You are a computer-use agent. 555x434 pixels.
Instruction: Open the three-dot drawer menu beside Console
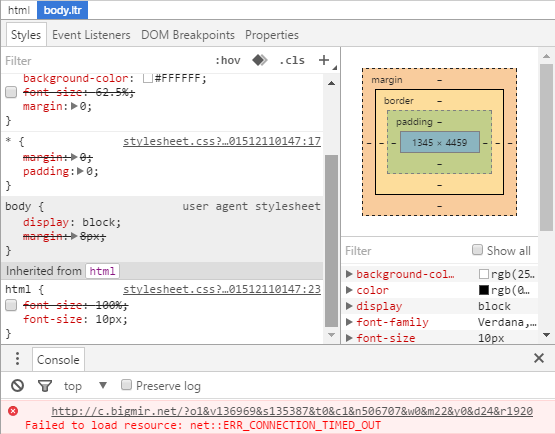17,359
